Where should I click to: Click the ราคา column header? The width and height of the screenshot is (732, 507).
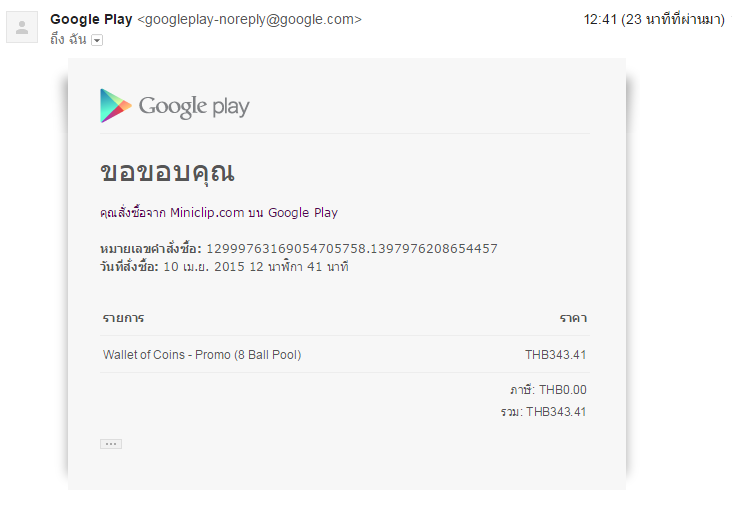[573, 318]
